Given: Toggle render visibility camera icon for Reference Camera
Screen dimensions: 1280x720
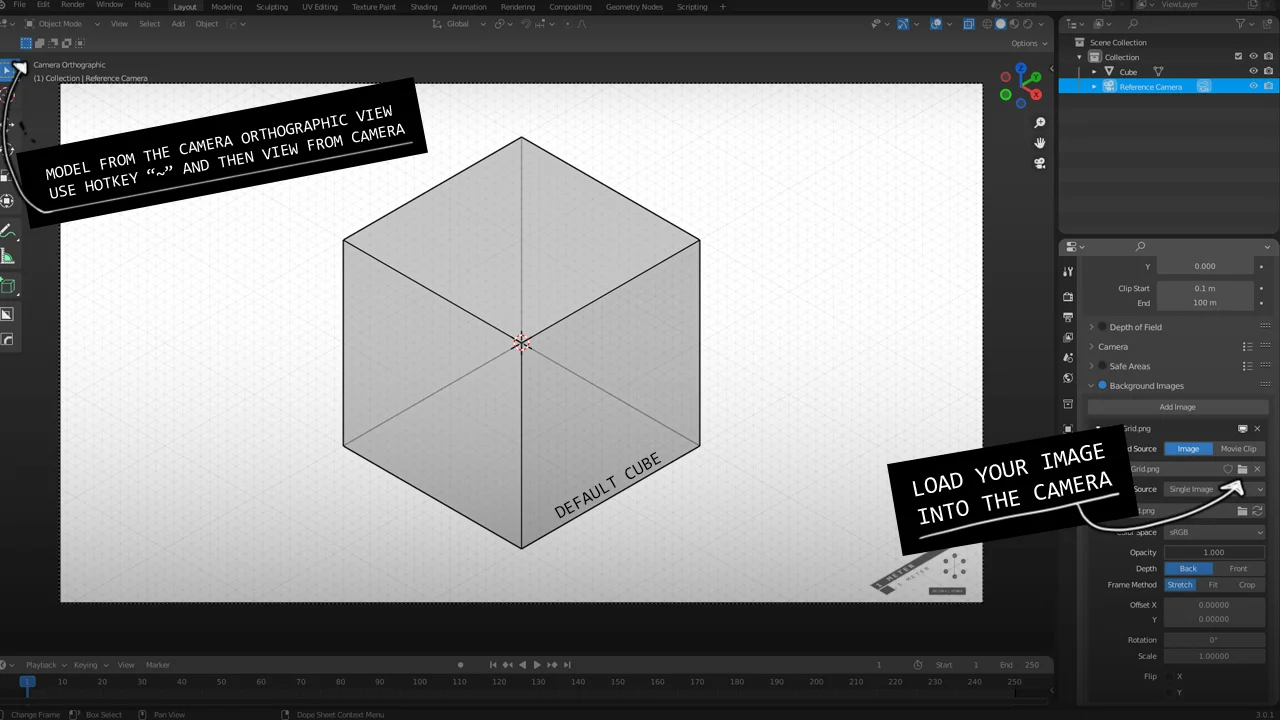Looking at the screenshot, I should click(x=1268, y=86).
